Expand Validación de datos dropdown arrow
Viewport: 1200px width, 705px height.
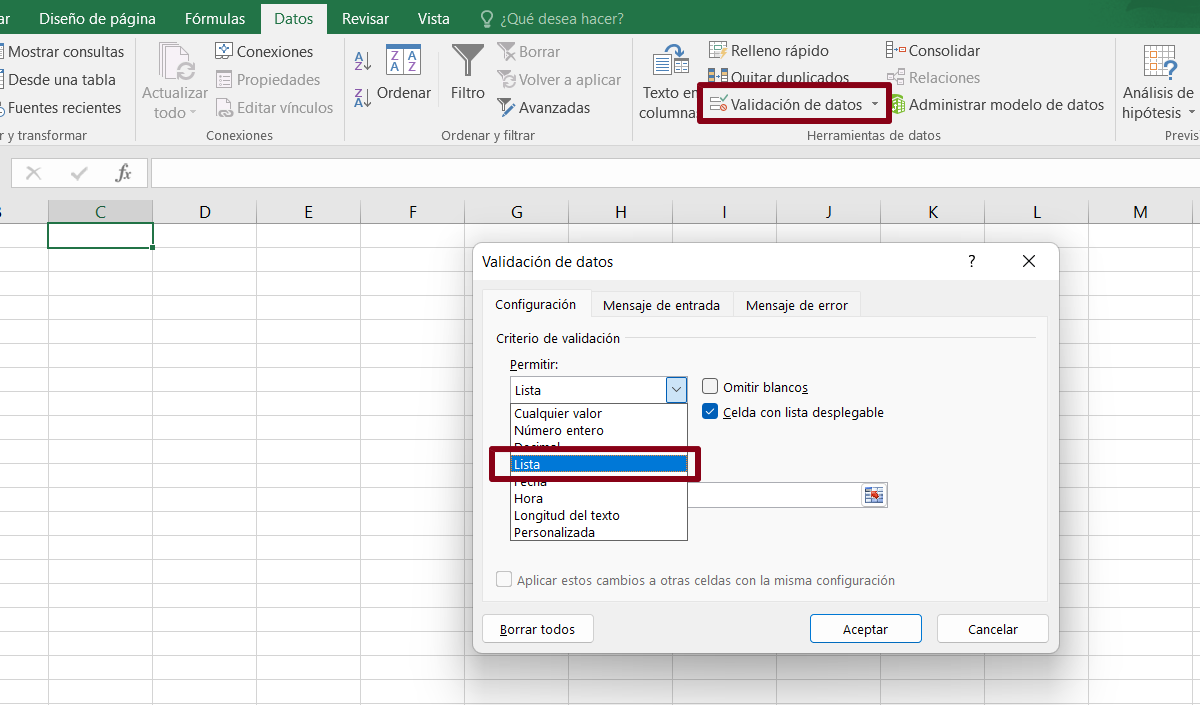point(875,104)
